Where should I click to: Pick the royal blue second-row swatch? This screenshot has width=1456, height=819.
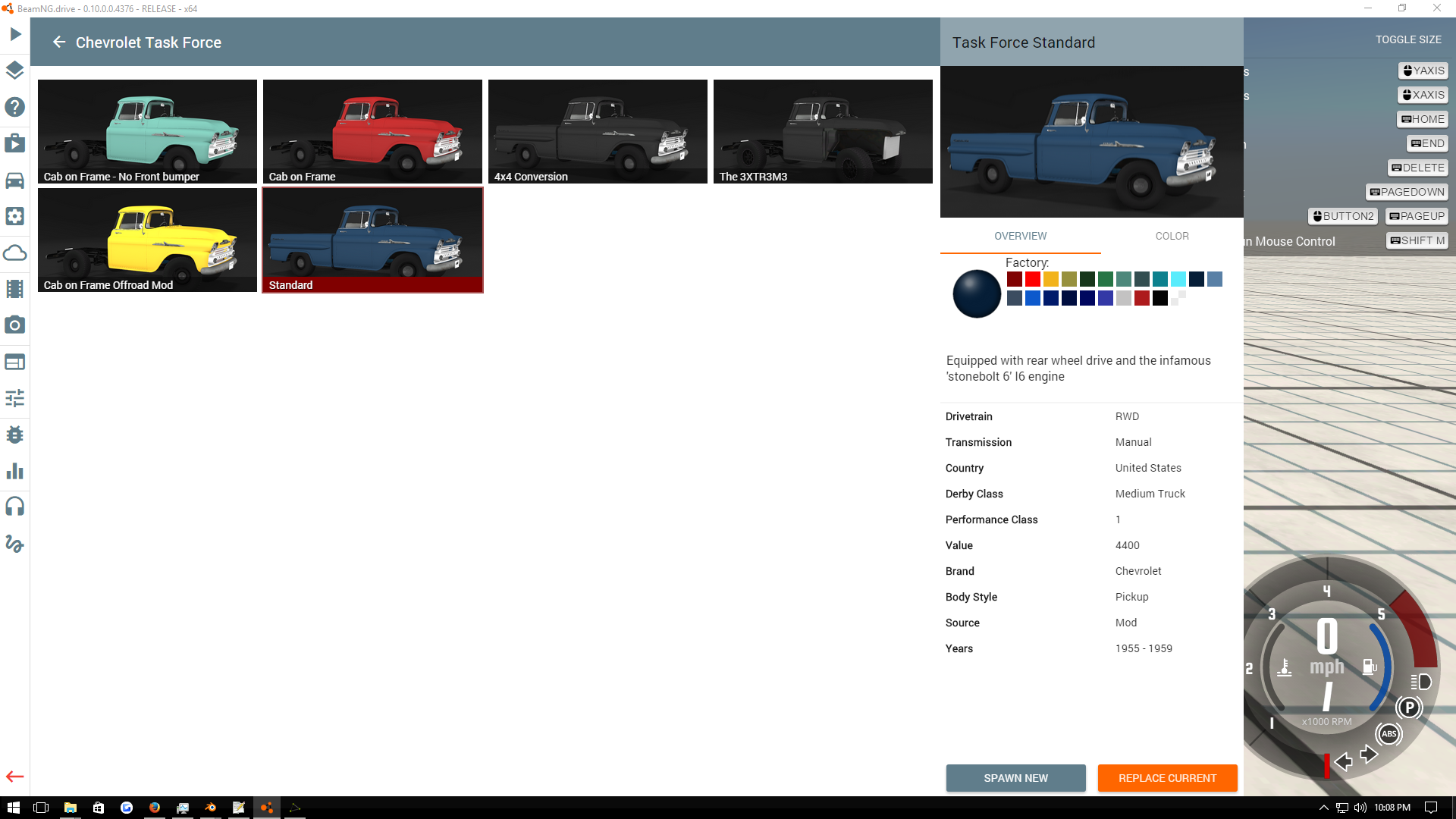point(1033,298)
